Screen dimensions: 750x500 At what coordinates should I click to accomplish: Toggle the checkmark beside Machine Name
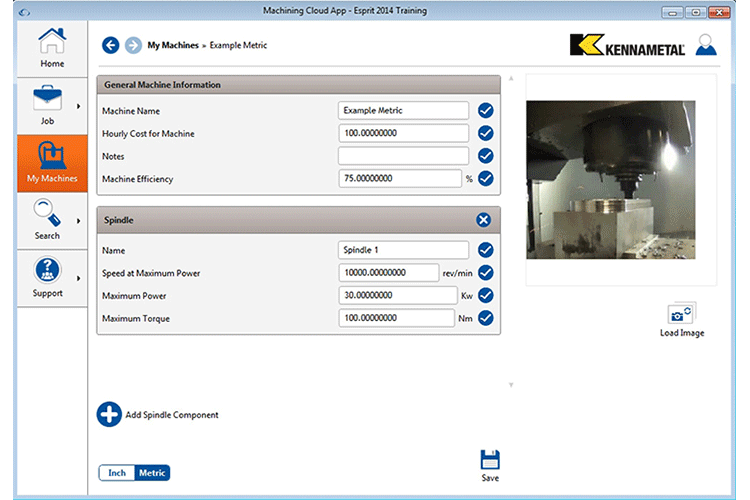tap(485, 111)
